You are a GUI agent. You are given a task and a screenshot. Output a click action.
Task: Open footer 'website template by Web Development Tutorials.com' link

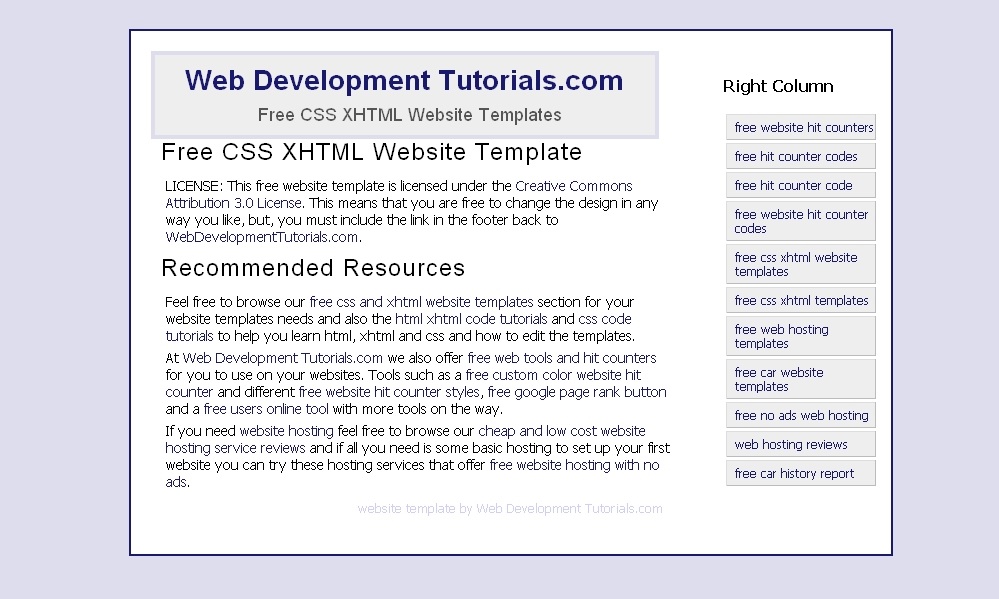tap(510, 509)
